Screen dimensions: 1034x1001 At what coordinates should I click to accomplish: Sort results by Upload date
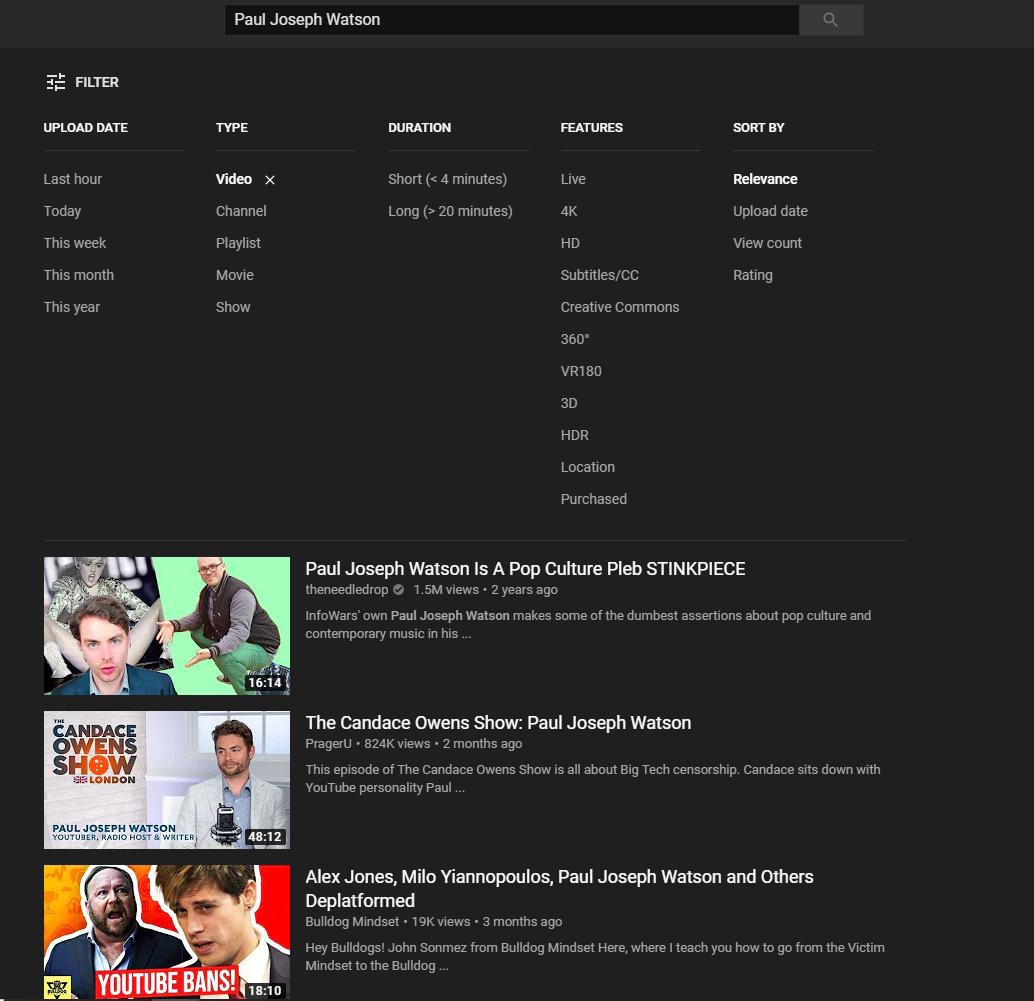(x=770, y=211)
